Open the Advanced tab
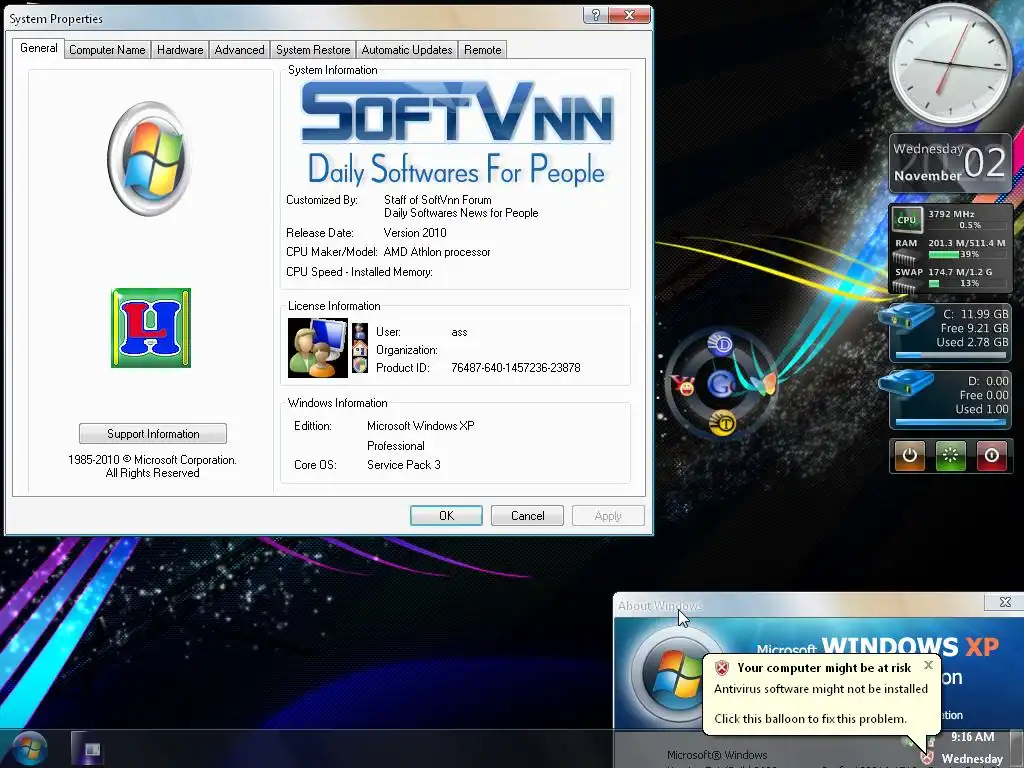Screen dimensions: 1024x768 point(240,50)
